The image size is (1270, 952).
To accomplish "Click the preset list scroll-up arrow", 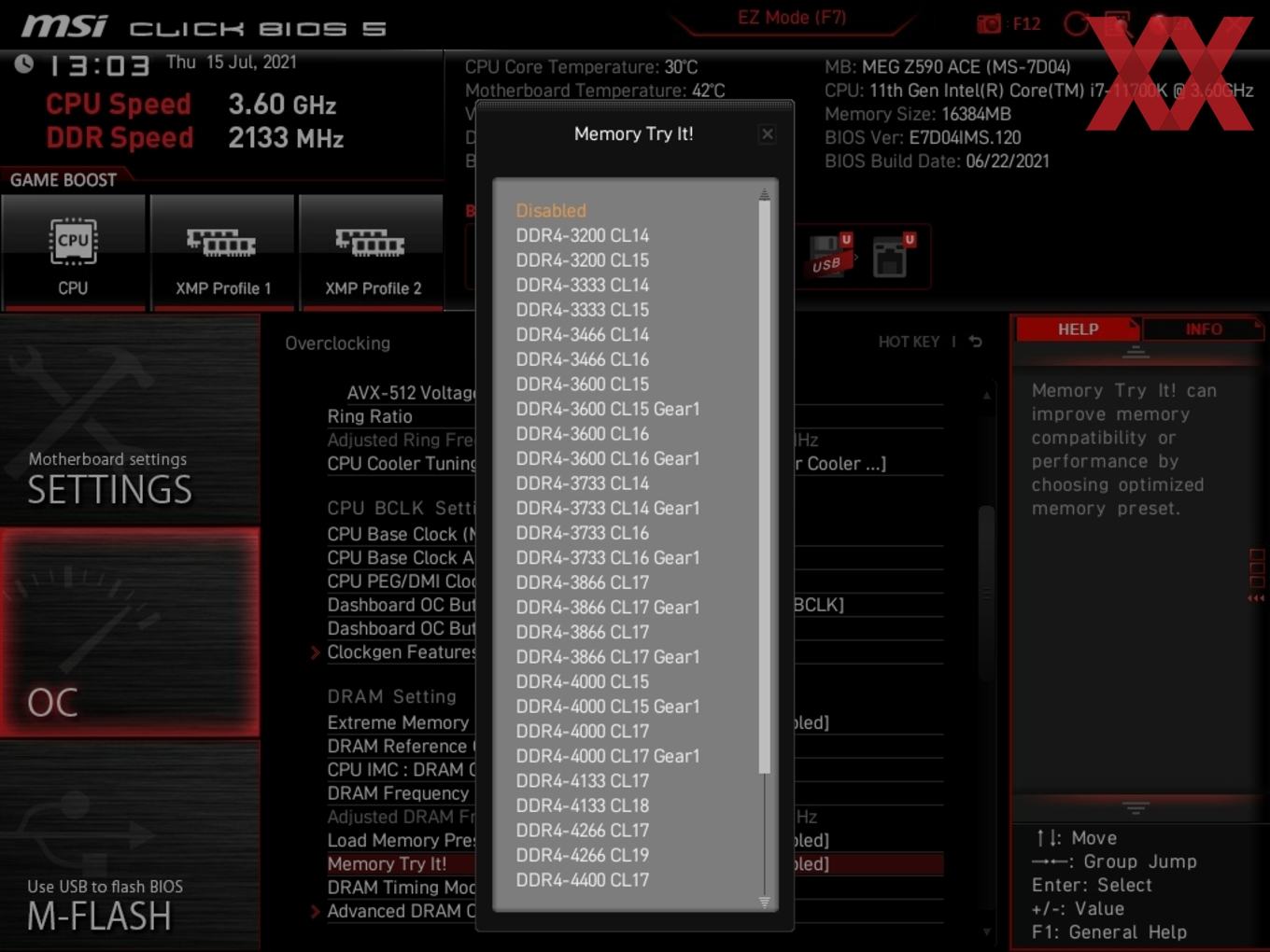I will pyautogui.click(x=764, y=194).
